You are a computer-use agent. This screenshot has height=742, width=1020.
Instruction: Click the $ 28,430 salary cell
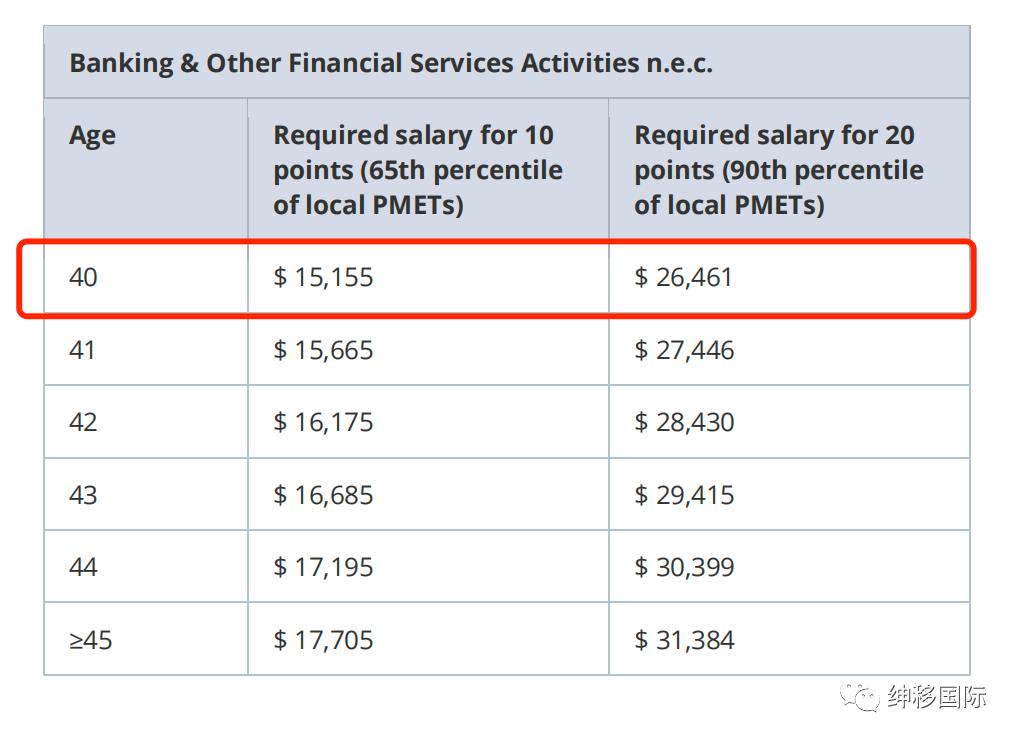684,422
